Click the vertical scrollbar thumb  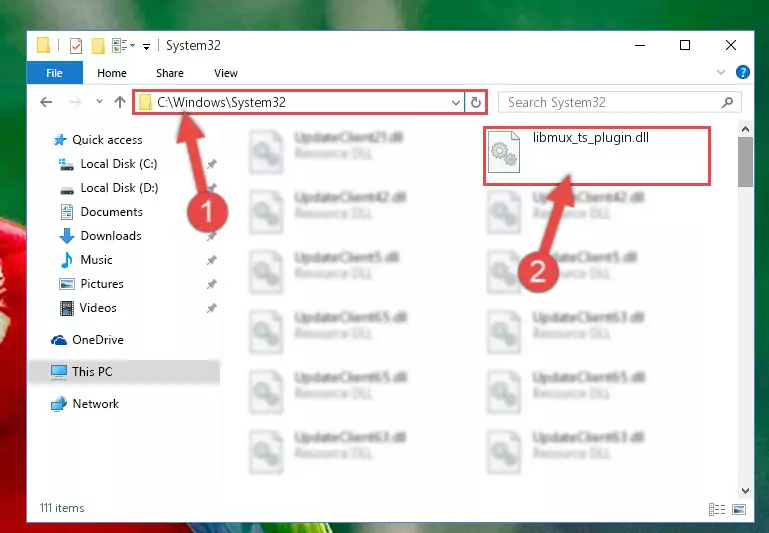pos(745,162)
